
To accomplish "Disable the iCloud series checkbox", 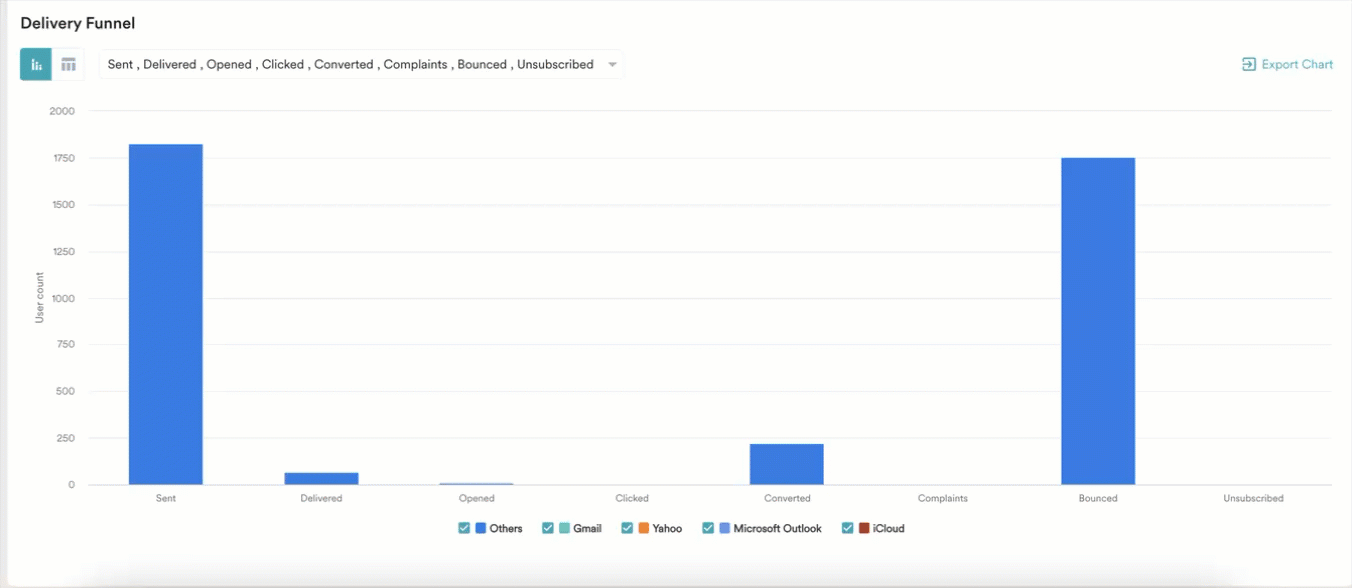I will tap(846, 527).
